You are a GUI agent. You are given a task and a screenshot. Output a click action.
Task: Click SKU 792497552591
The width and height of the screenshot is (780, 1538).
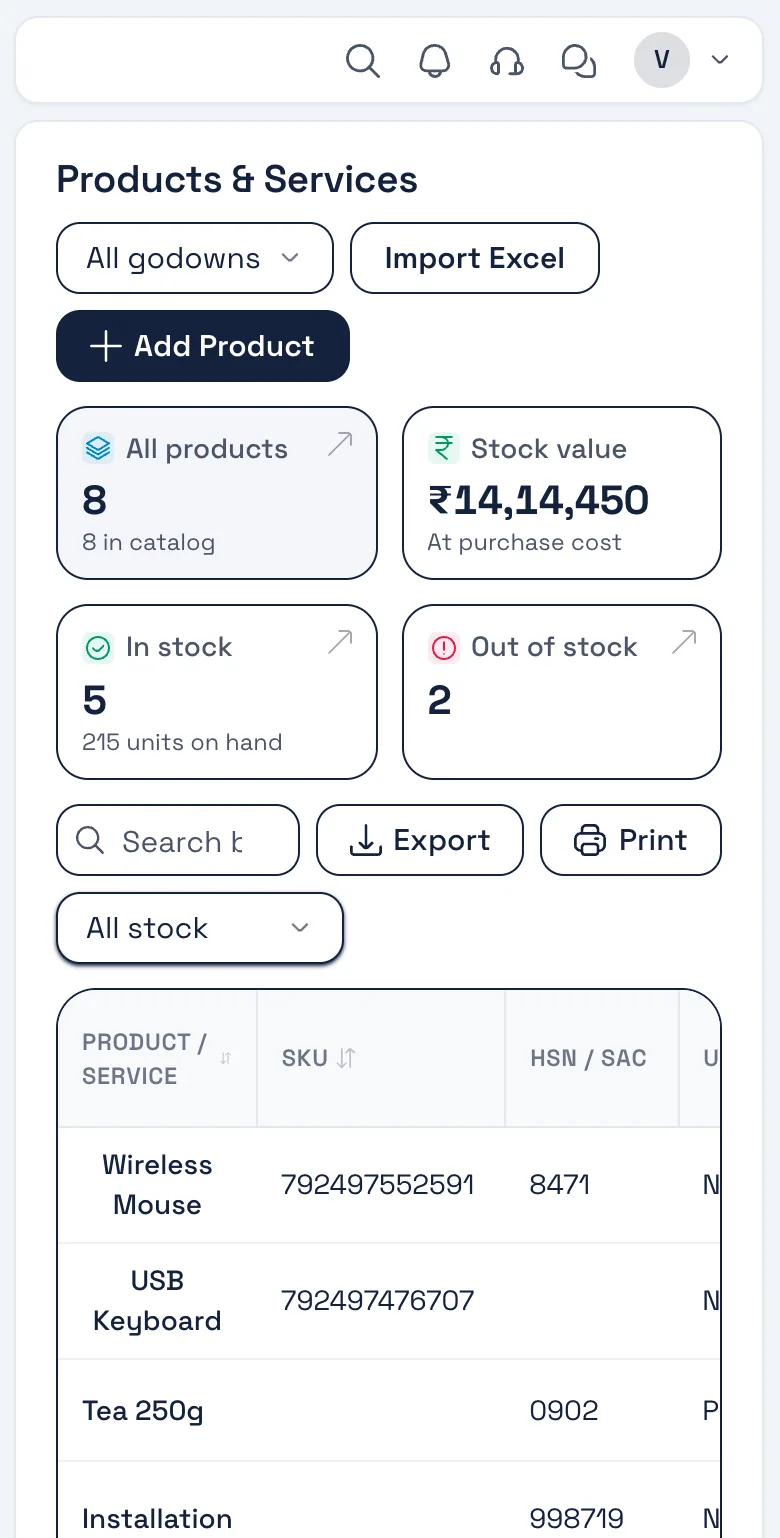pyautogui.click(x=378, y=1185)
